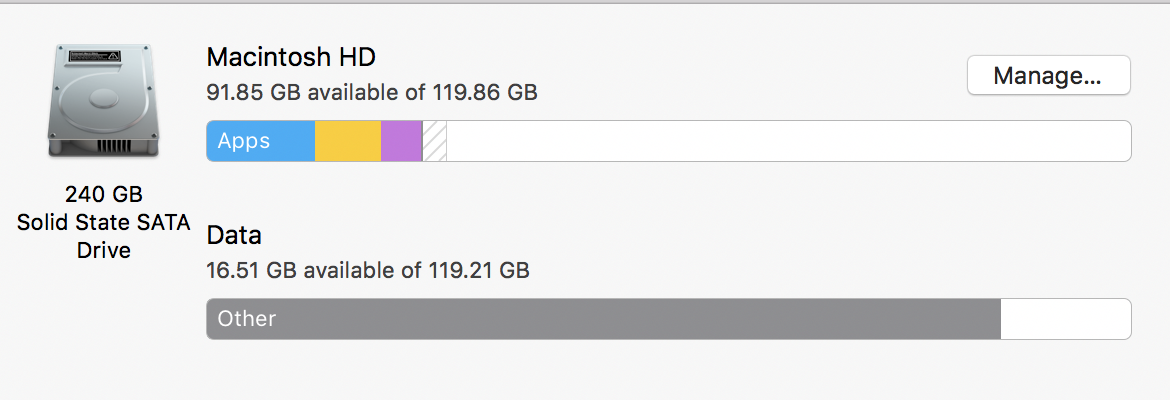Click free space in Data volume bar
The width and height of the screenshot is (1170, 400).
click(x=1066, y=319)
